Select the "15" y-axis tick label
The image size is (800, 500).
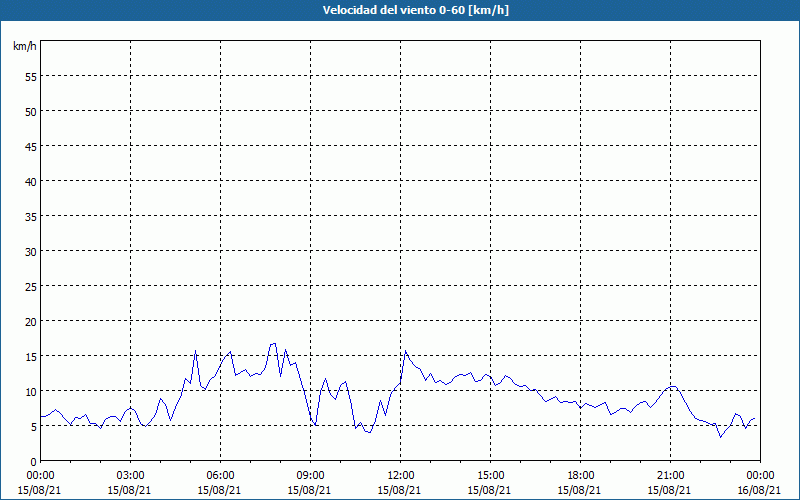[31, 357]
